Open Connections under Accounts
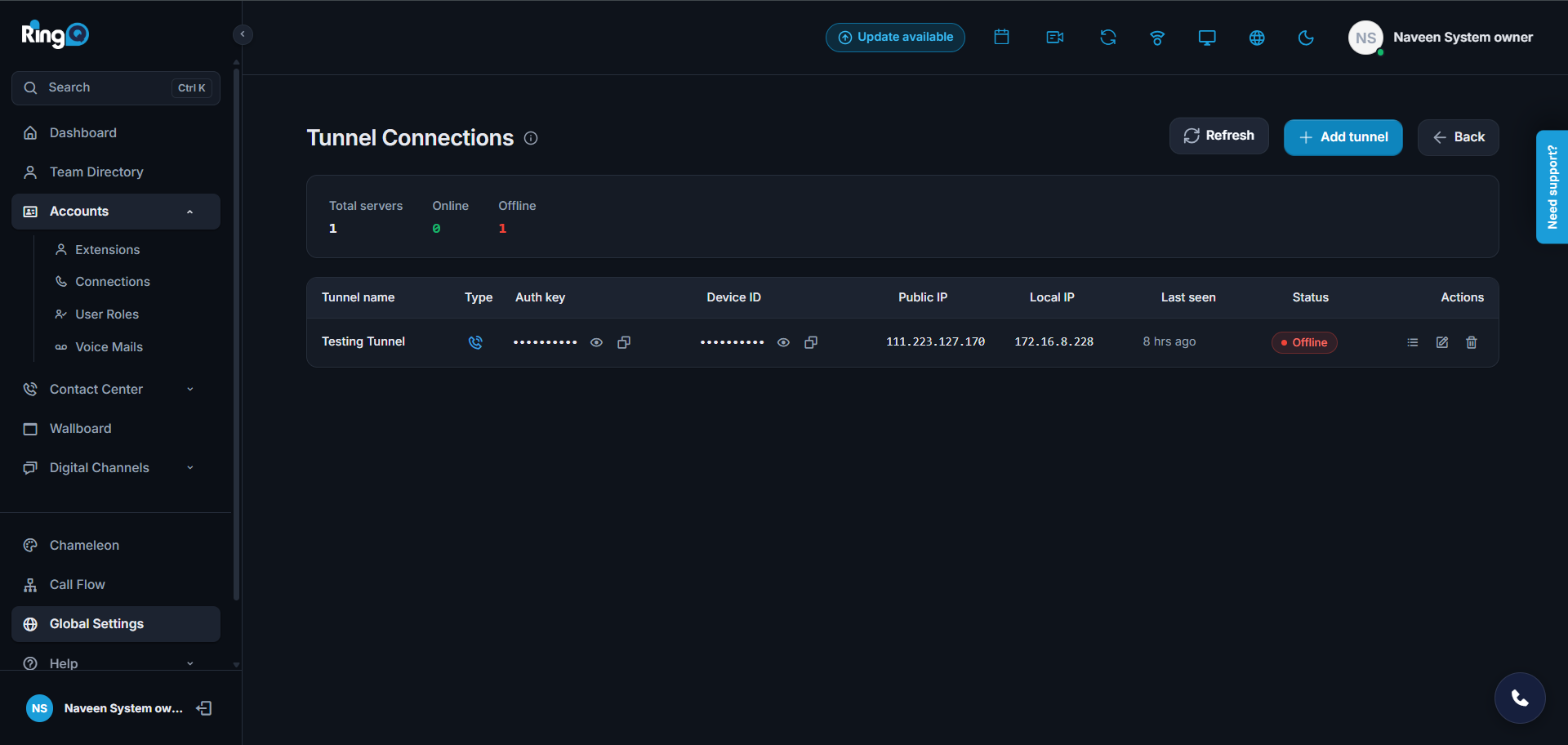The width and height of the screenshot is (1568, 745). (x=112, y=282)
